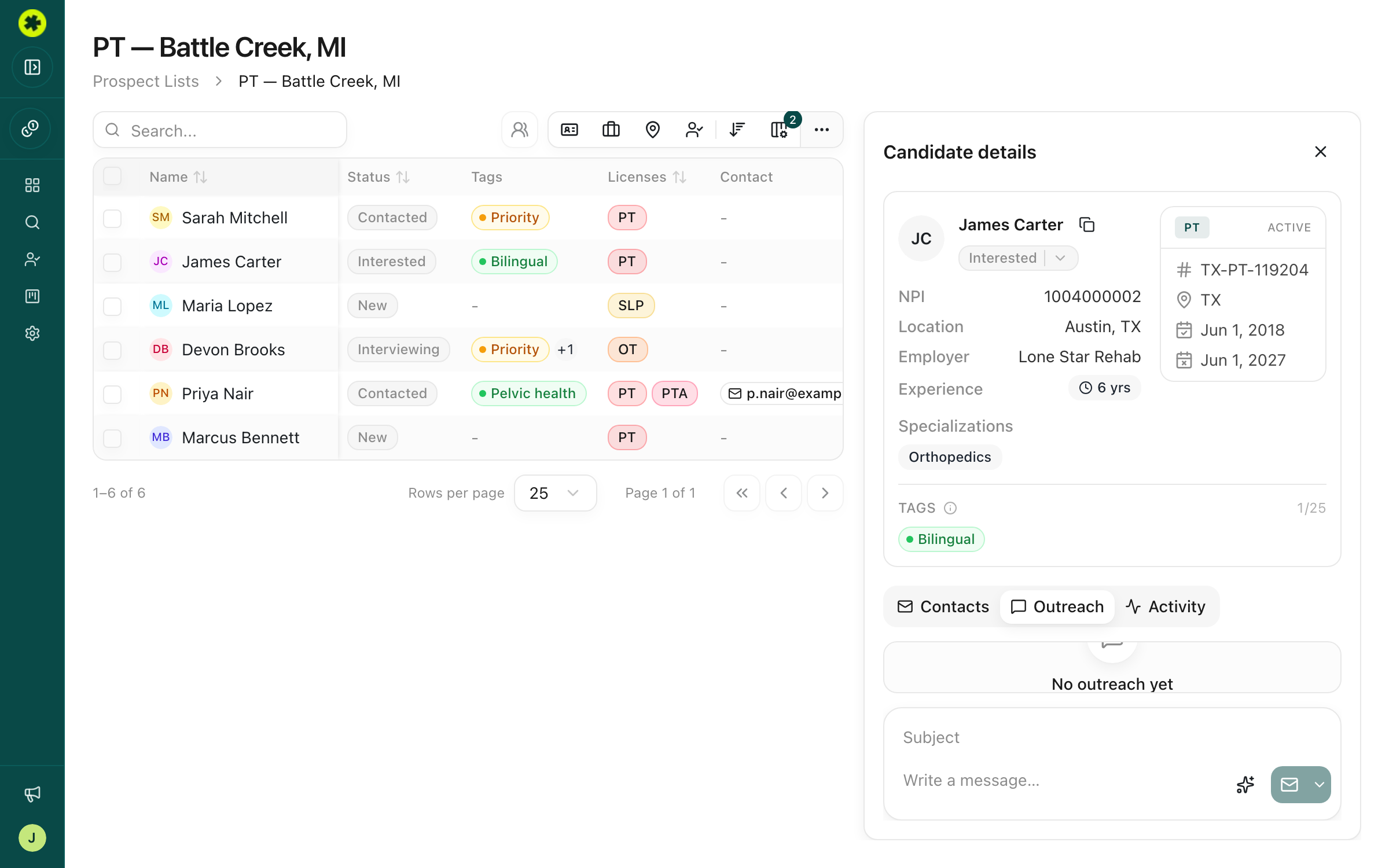Click the Bilingual tag in details panel
Image resolution: width=1389 pixels, height=868 pixels.
coord(941,539)
